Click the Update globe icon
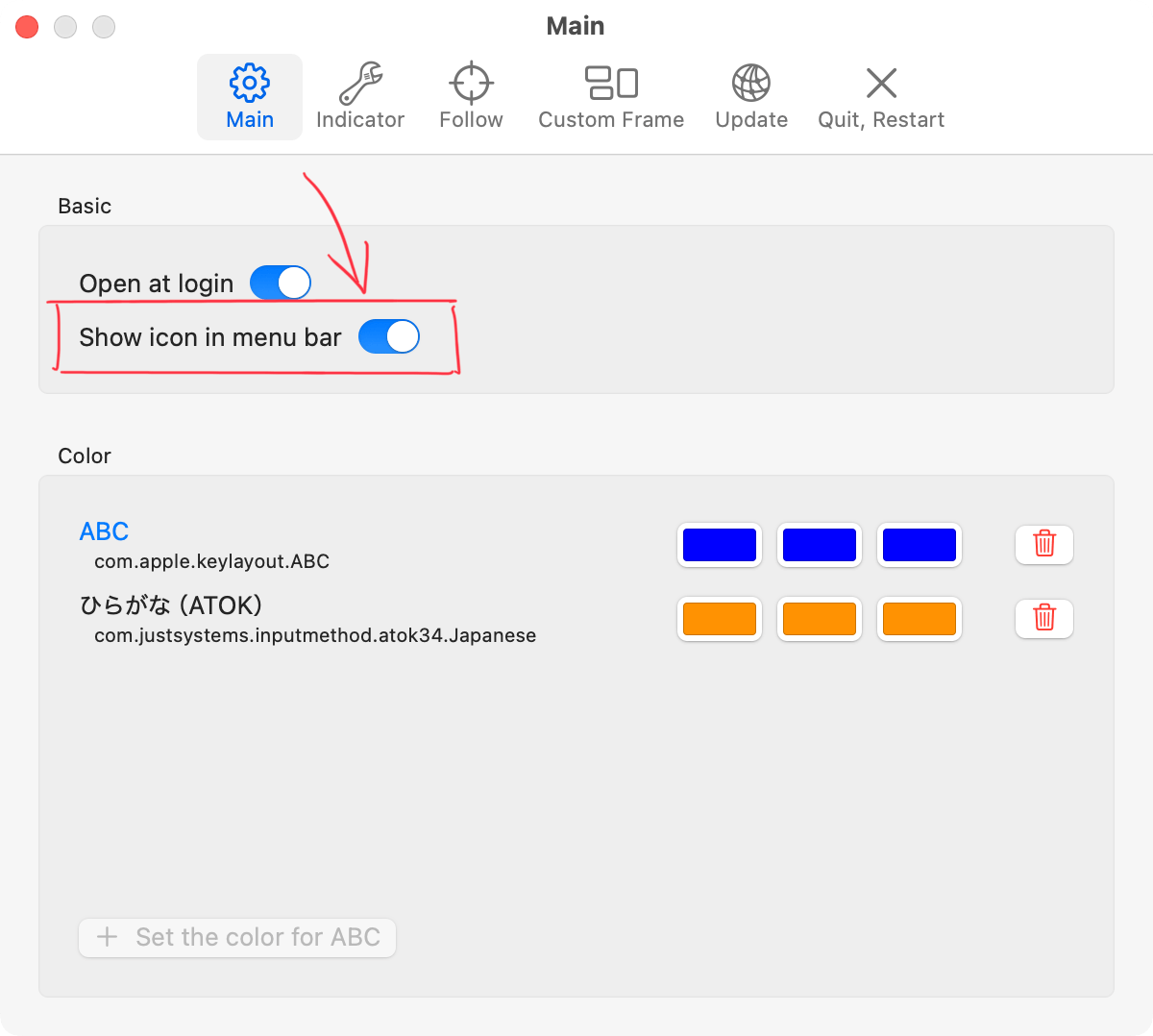 coord(750,83)
